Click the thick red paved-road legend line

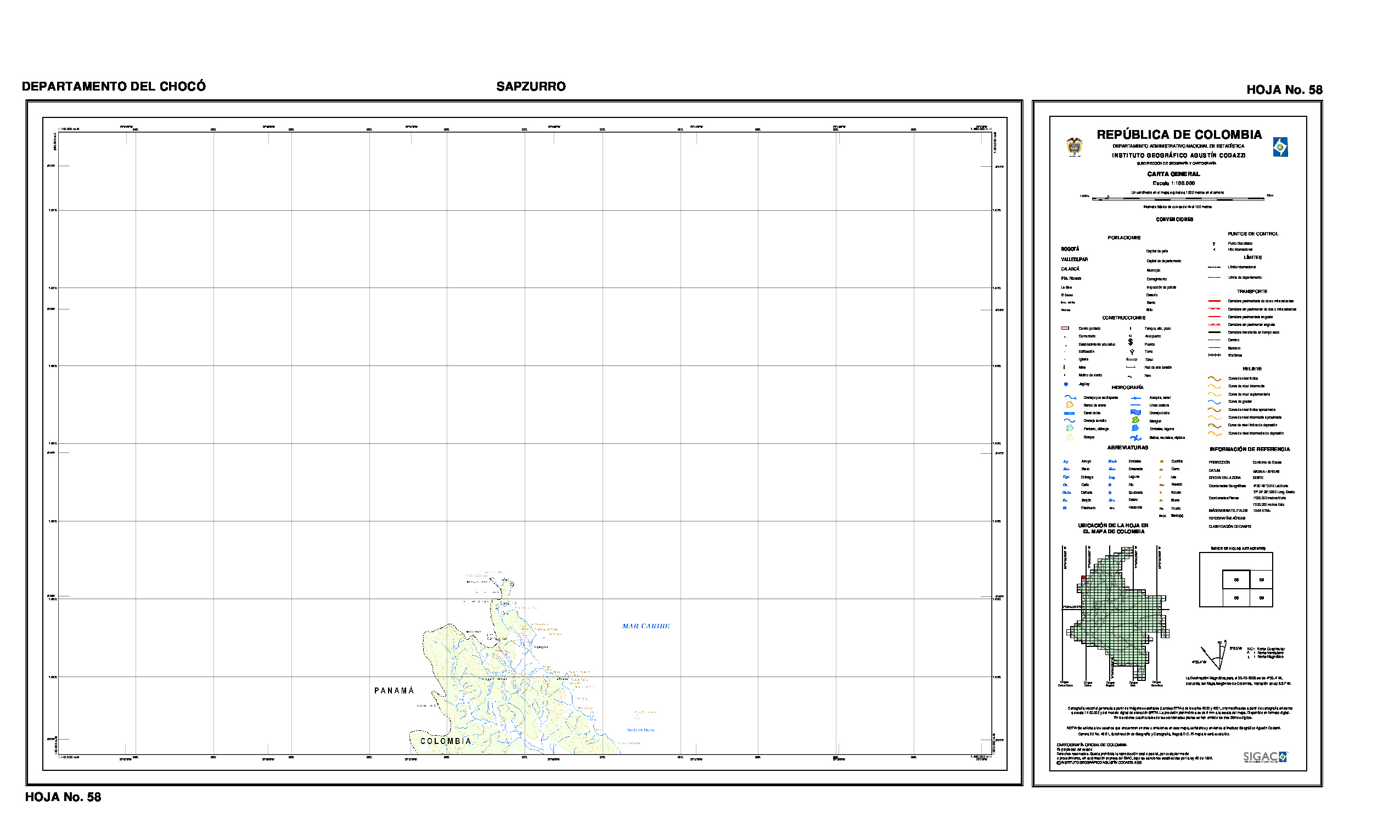(1214, 301)
